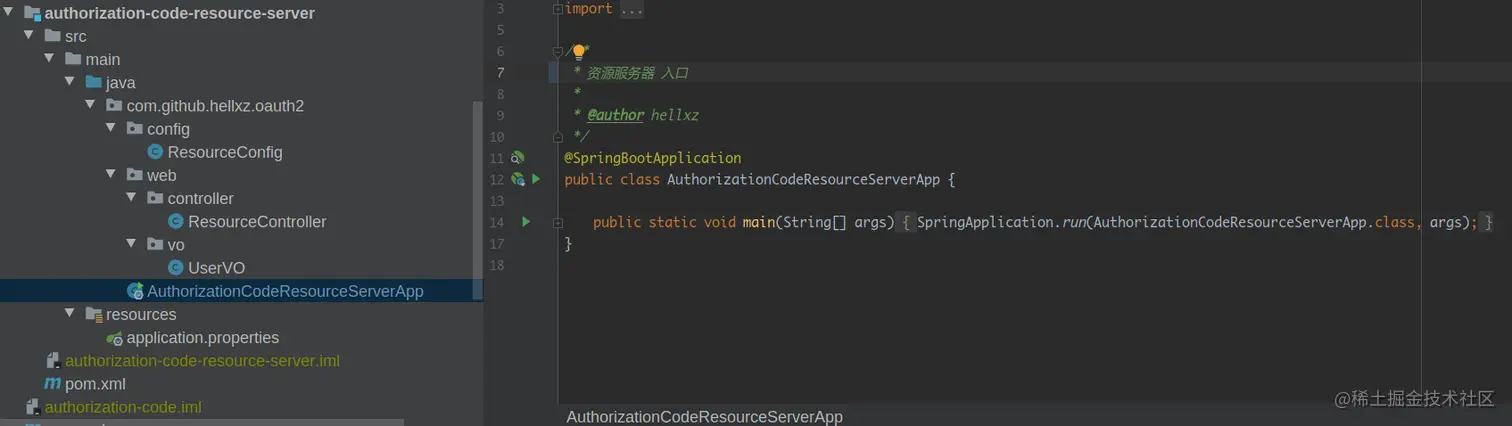The width and height of the screenshot is (1512, 426).
Task: Click the pom.xml Maven icon
Action: pos(52,384)
